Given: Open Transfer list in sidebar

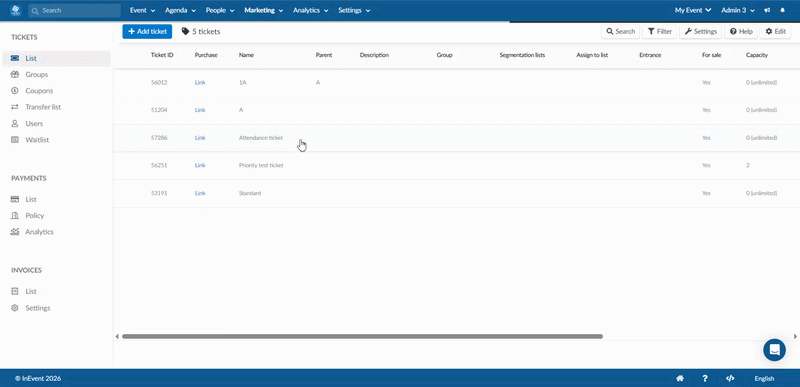Looking at the screenshot, I should [43, 107].
